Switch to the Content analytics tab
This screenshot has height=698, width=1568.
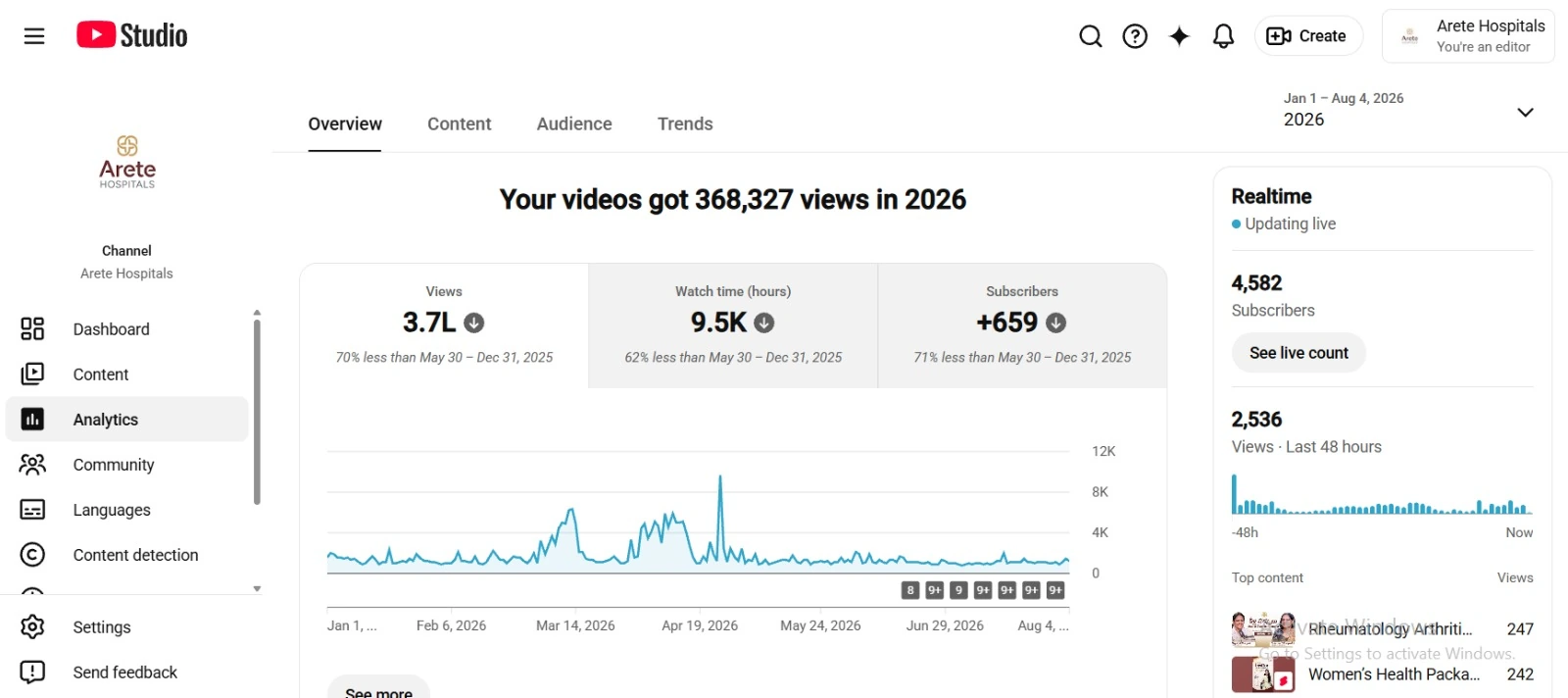coord(459,125)
